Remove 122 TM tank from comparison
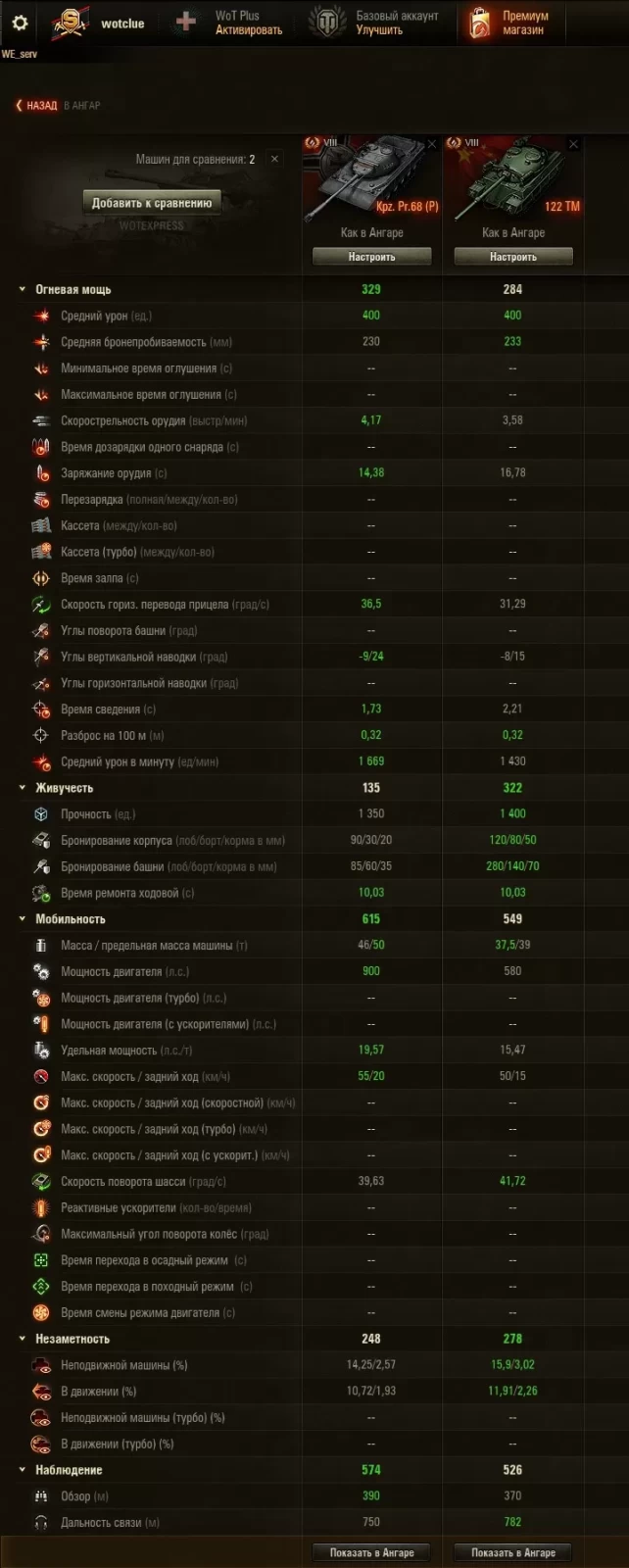Image resolution: width=629 pixels, height=1568 pixels. 573,144
